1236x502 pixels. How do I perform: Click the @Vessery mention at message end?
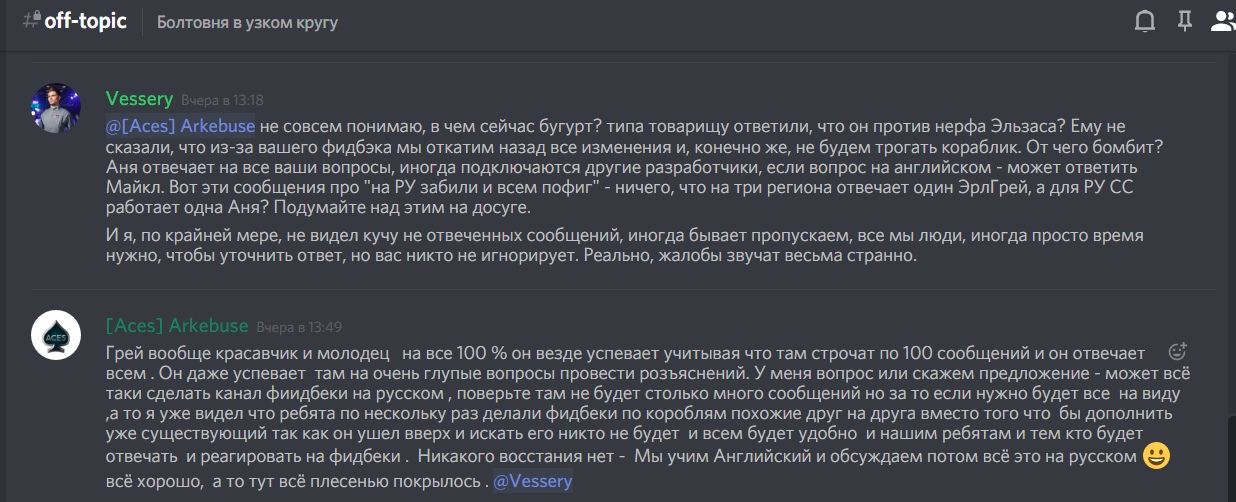pos(534,481)
